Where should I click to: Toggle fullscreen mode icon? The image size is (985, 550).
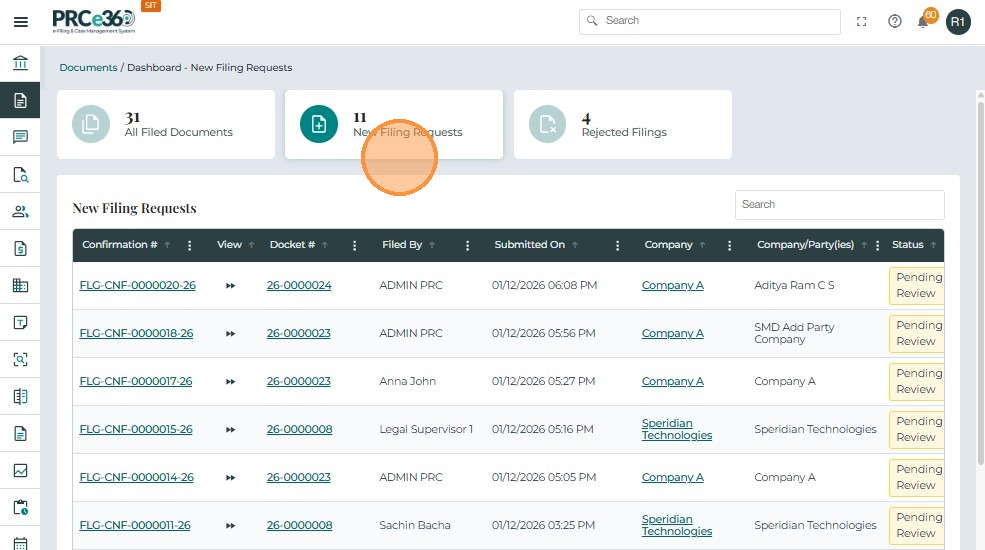(x=862, y=21)
